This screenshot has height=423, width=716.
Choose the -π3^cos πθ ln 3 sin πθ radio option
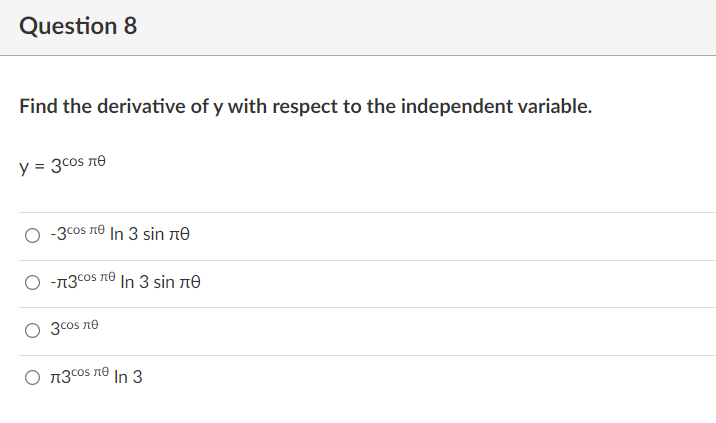pos(34,284)
